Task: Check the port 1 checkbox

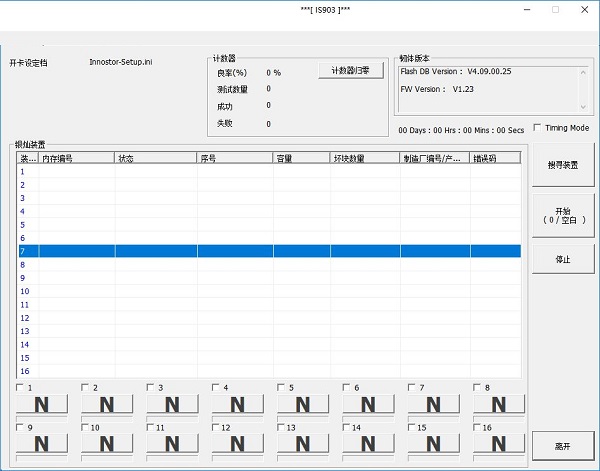Action: [20, 387]
